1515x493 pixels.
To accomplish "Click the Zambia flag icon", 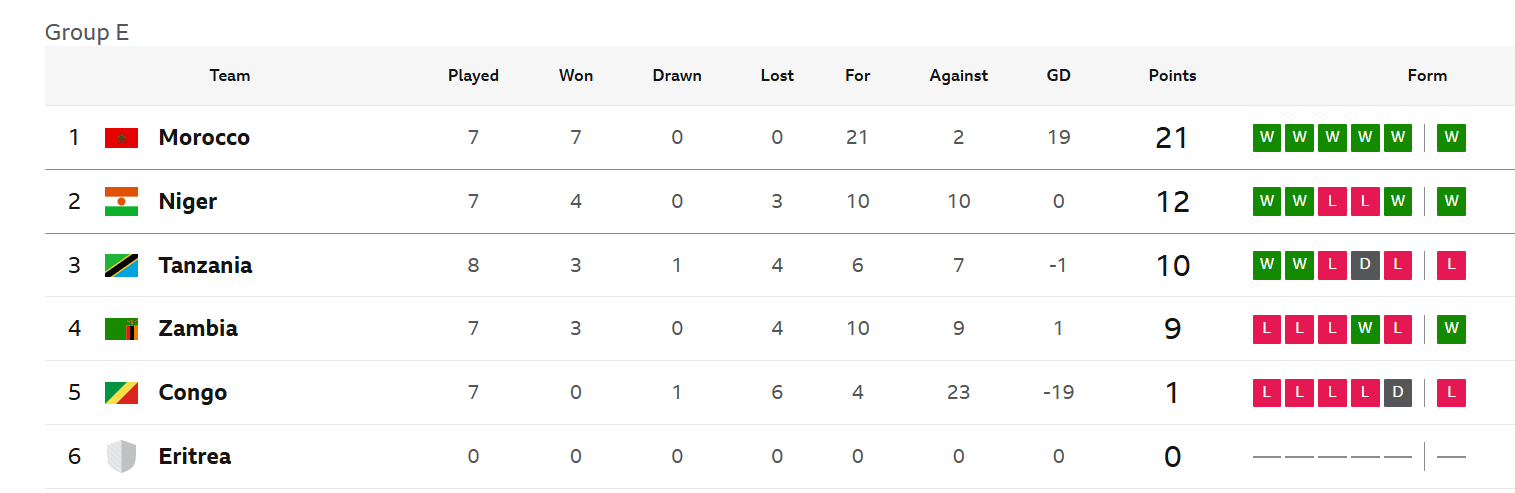I will tap(121, 329).
